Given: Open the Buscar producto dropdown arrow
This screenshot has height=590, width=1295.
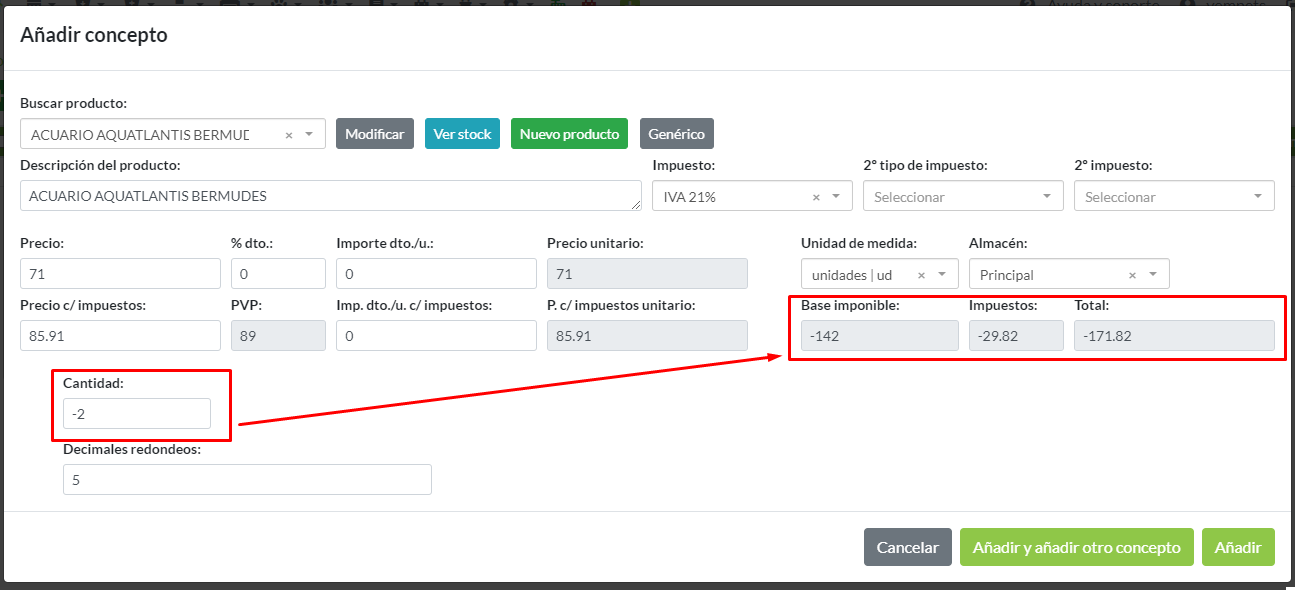Looking at the screenshot, I should coord(309,134).
